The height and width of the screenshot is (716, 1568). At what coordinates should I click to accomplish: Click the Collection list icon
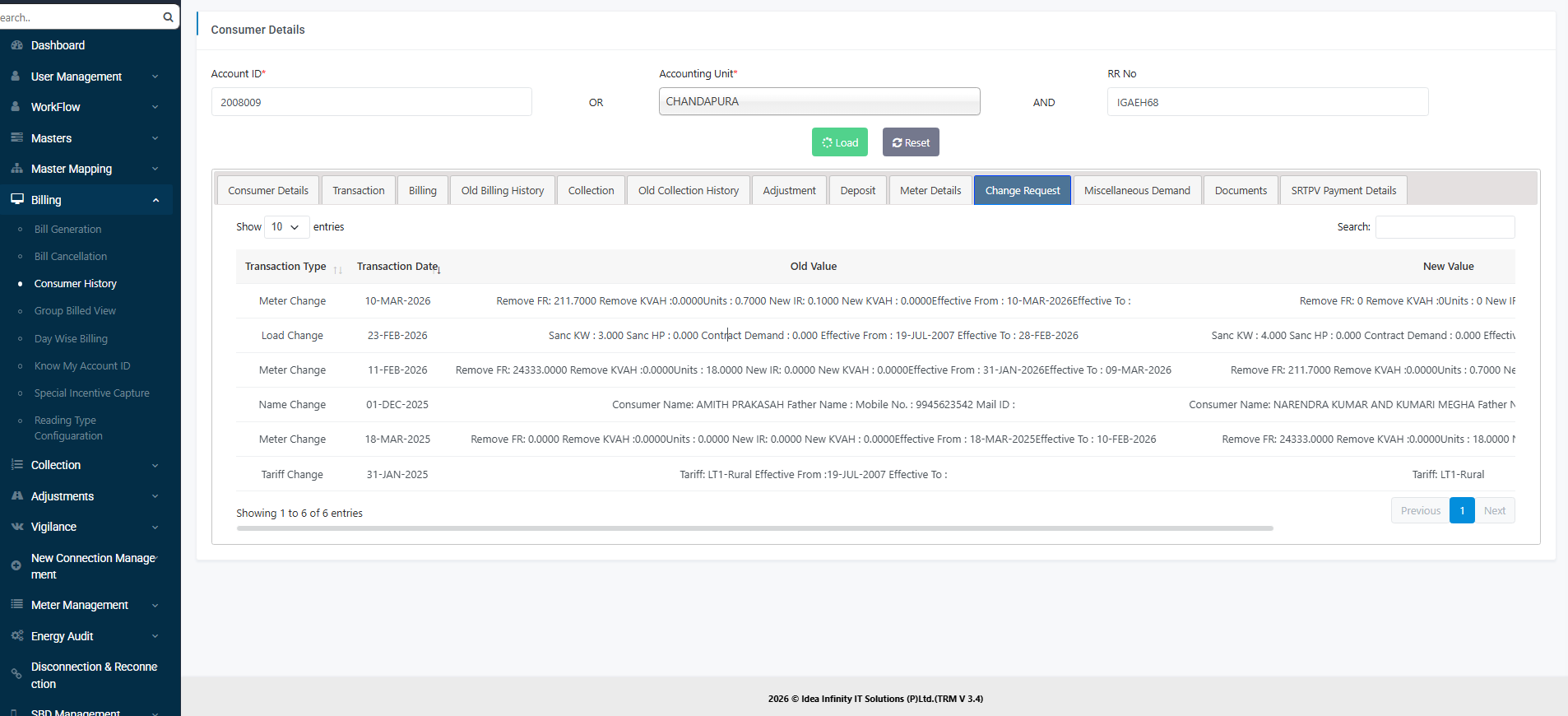click(x=16, y=465)
